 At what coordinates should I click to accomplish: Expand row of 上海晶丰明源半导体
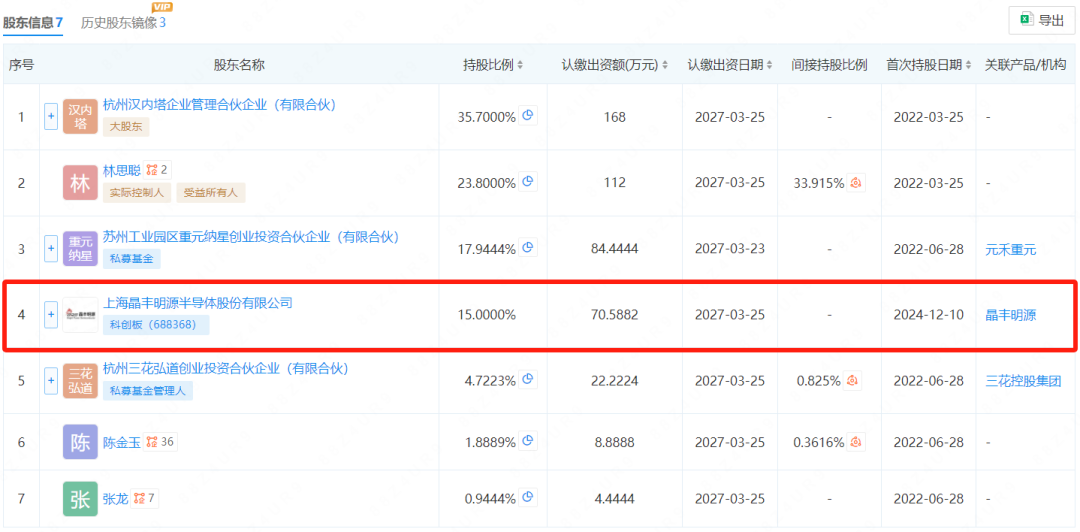[x=51, y=315]
